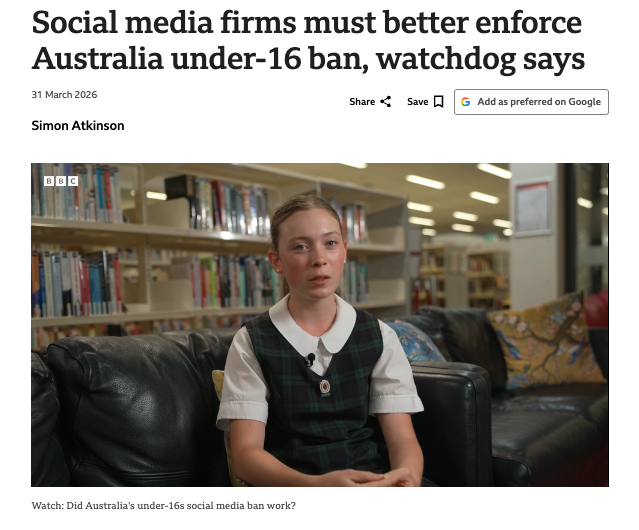
Task: Click the video caption 'Did Australia's under-16s...'
Action: click(163, 506)
